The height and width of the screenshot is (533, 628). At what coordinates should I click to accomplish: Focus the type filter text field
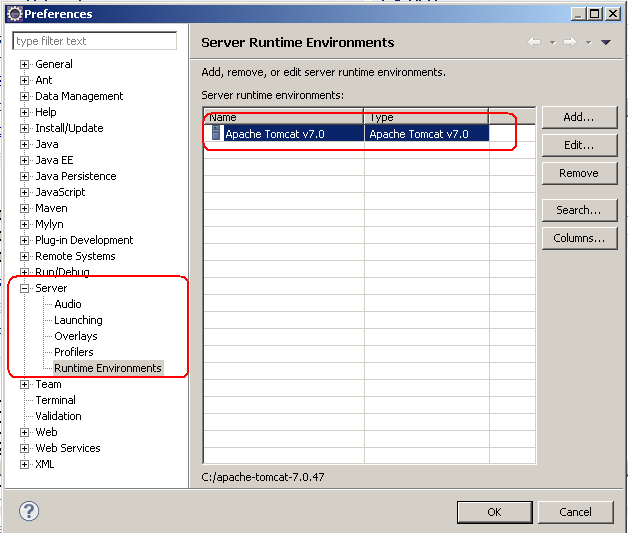click(95, 41)
